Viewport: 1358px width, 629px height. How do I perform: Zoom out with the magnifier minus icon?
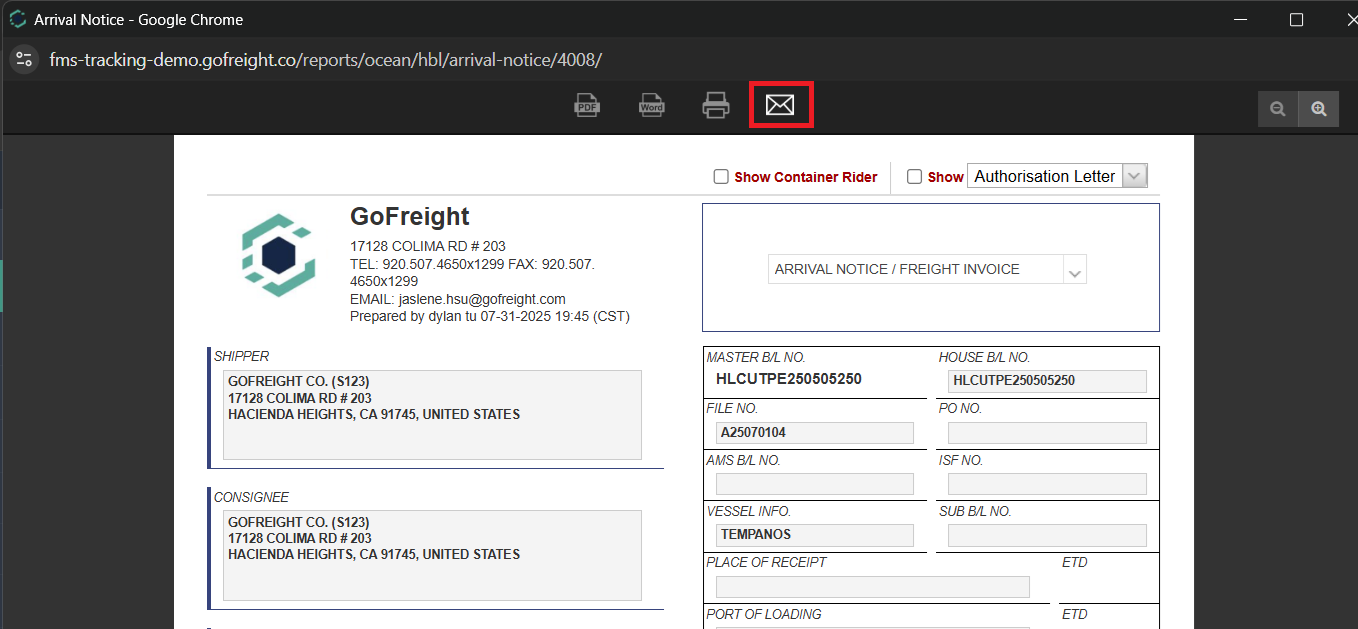click(x=1277, y=109)
